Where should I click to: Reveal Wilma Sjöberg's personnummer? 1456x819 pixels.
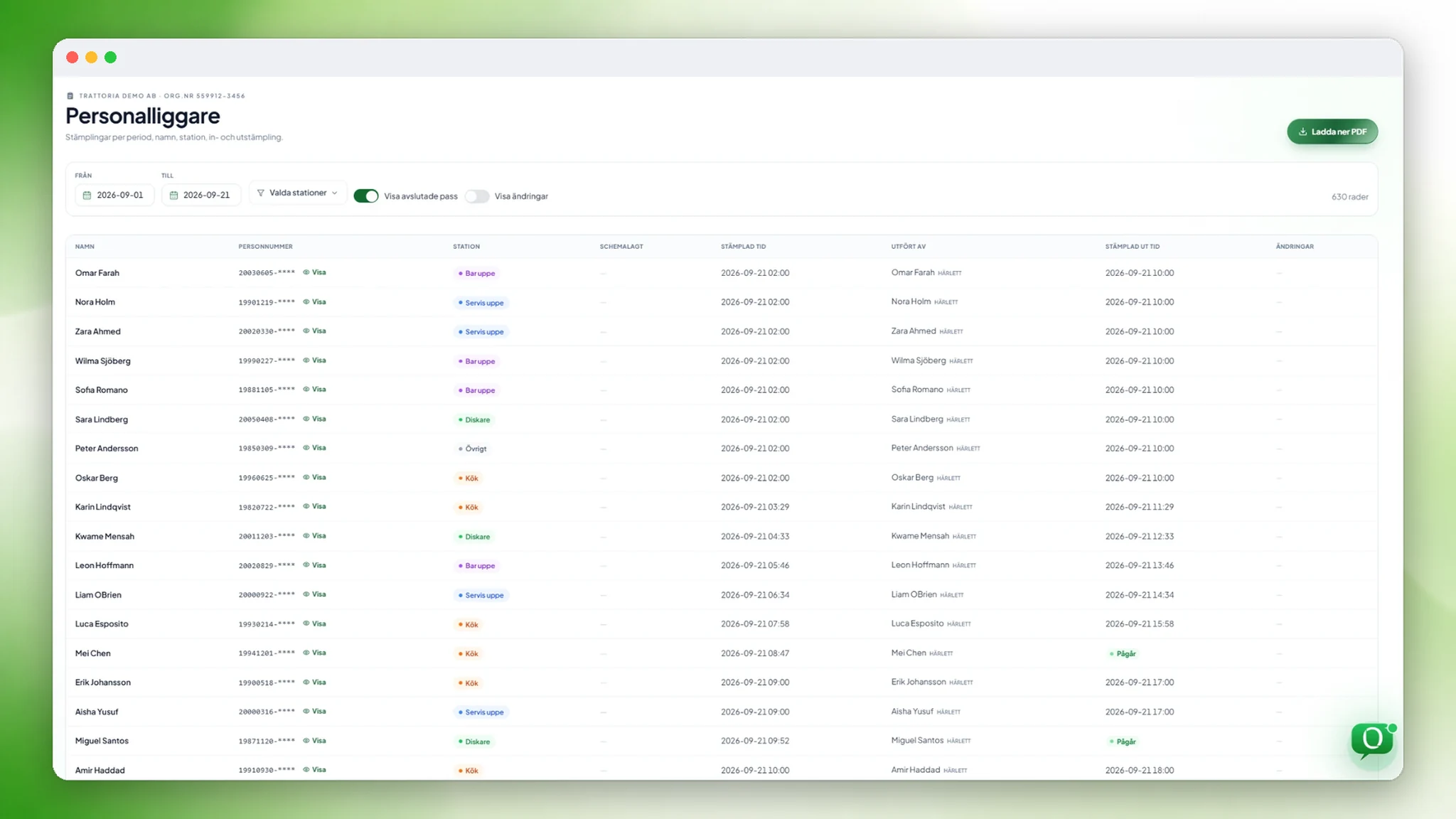point(314,360)
